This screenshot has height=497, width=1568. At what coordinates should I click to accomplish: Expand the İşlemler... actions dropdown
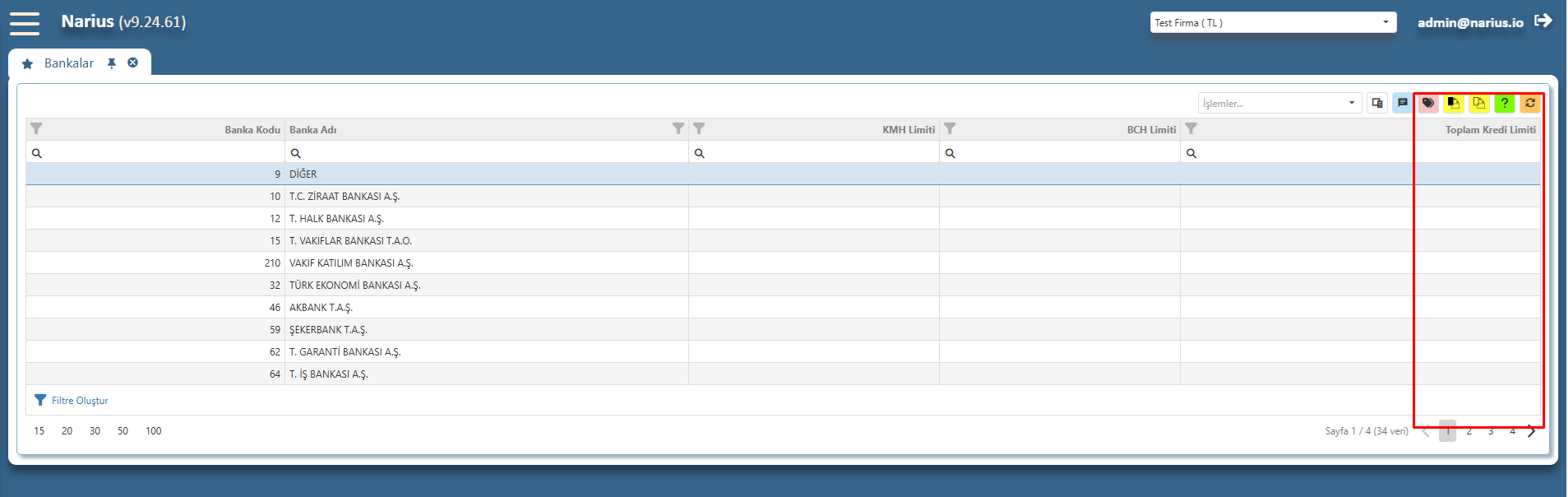click(1279, 103)
